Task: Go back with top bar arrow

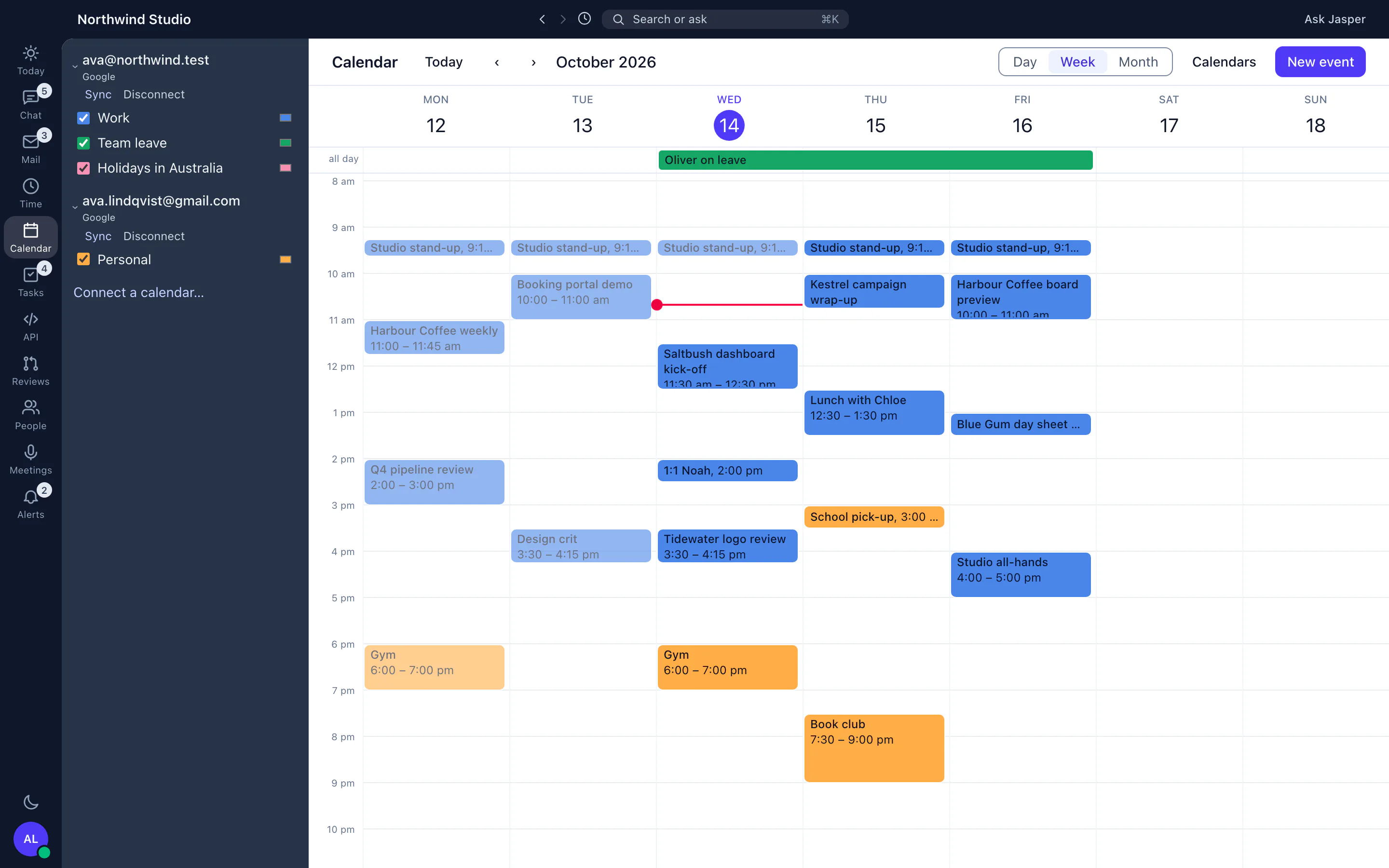Action: tap(542, 19)
